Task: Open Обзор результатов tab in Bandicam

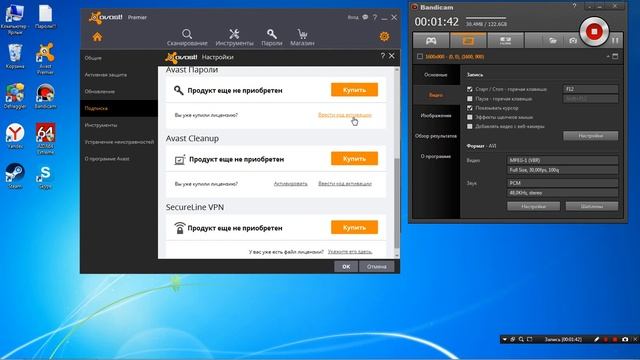Action: pyautogui.click(x=436, y=136)
